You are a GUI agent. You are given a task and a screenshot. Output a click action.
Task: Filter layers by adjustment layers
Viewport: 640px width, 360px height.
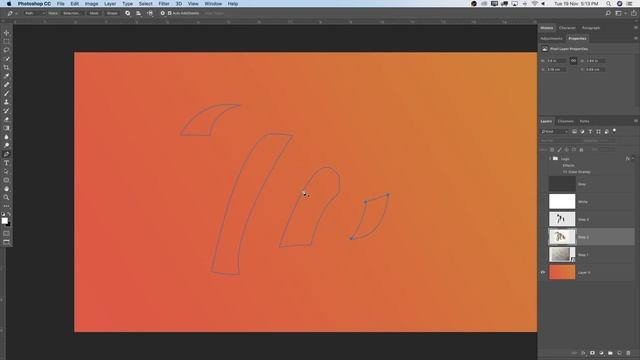582,131
